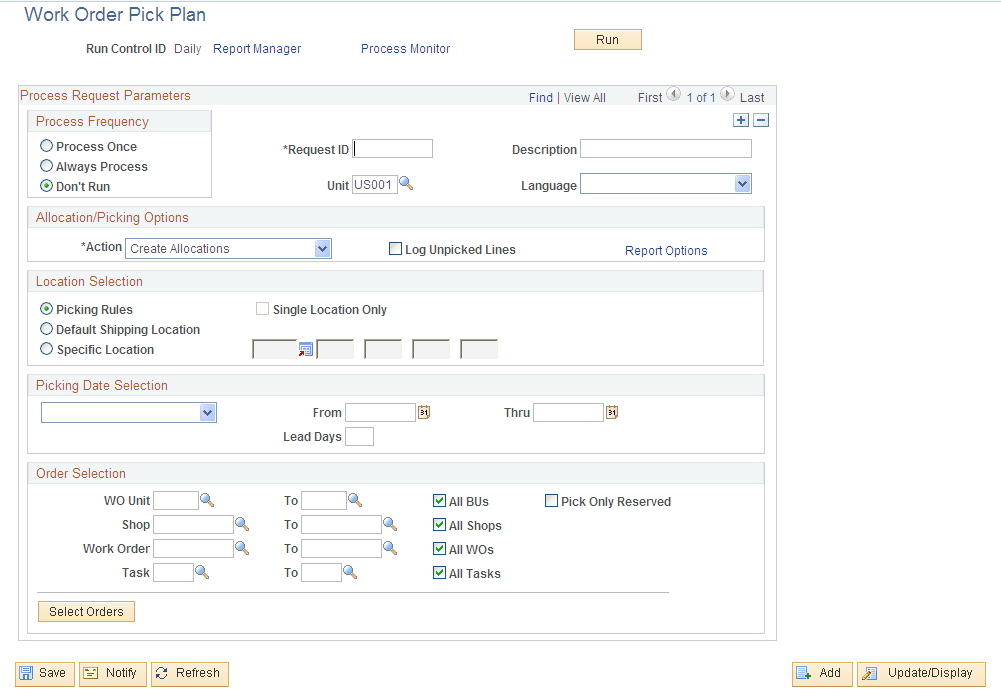Open the Language dropdown

click(742, 184)
